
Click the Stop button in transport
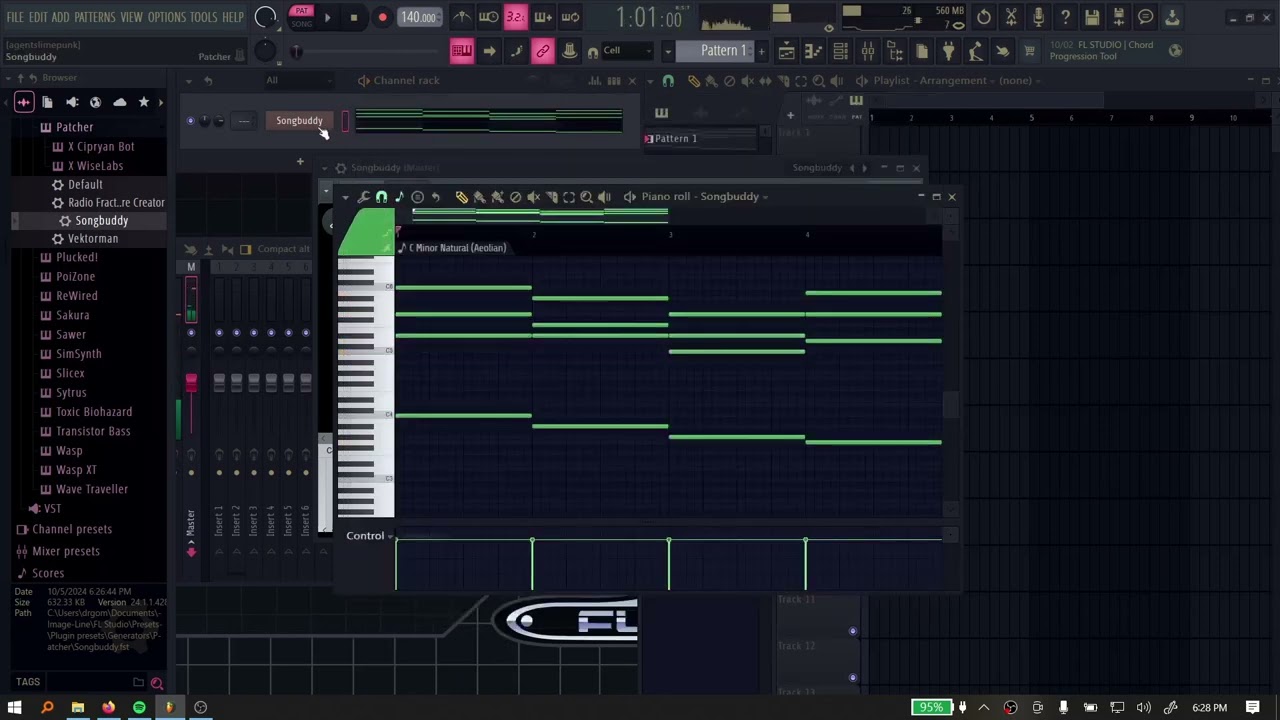point(354,17)
